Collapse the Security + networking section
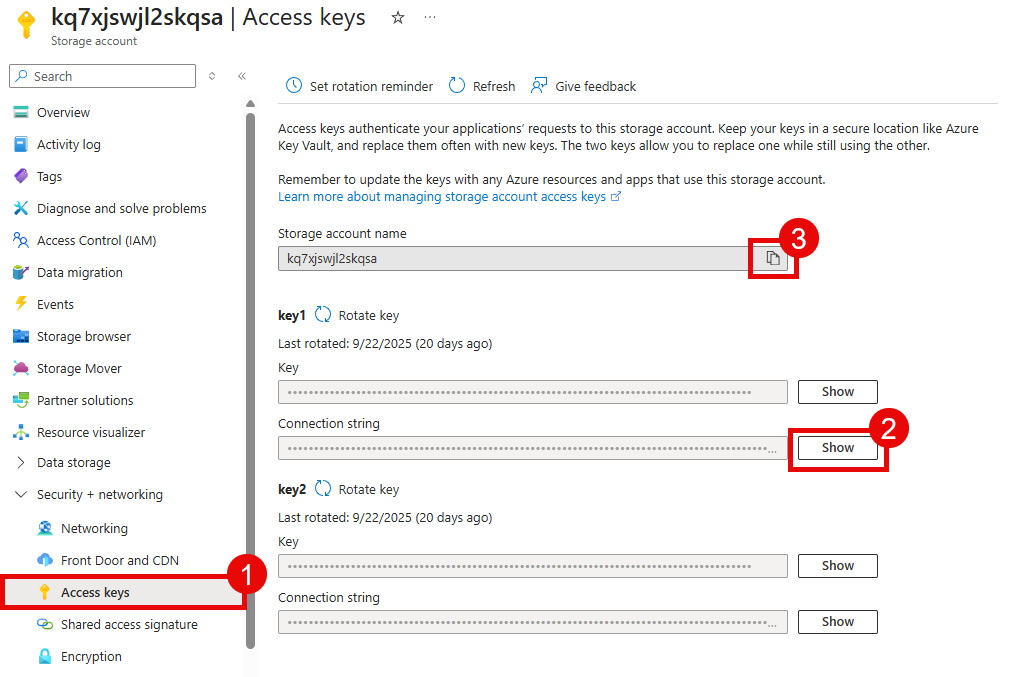1021x677 pixels. coord(22,494)
